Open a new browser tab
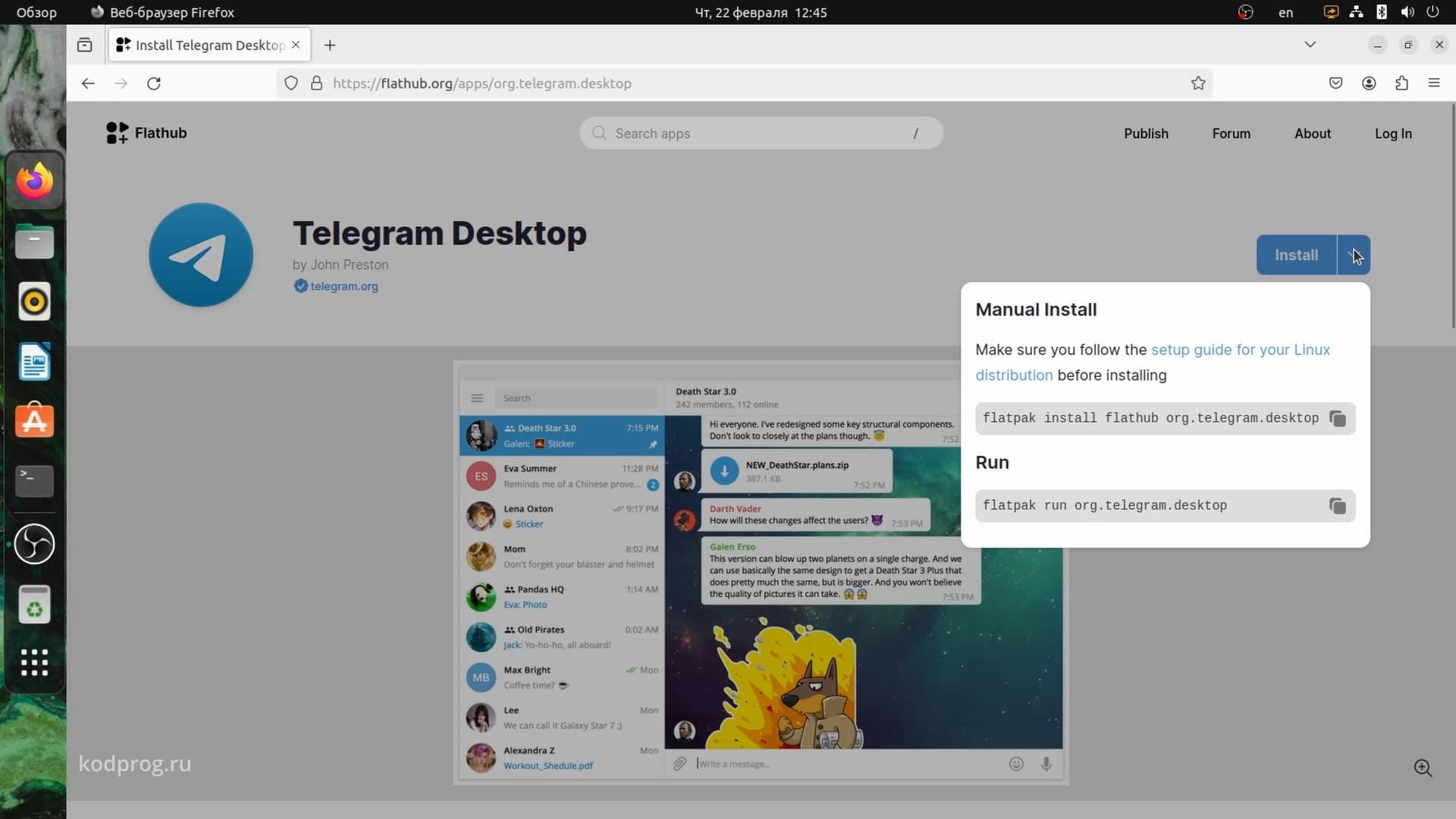1456x819 pixels. (330, 45)
